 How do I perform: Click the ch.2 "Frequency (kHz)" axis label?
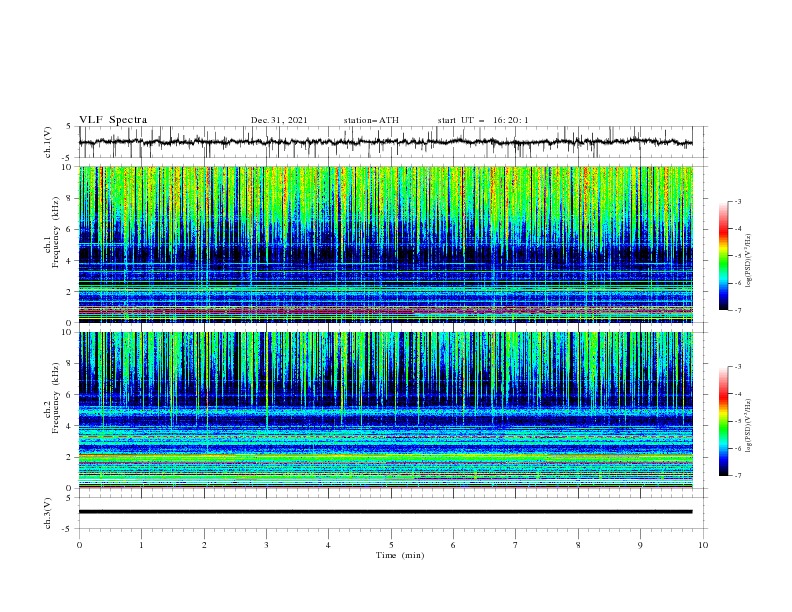(x=55, y=397)
